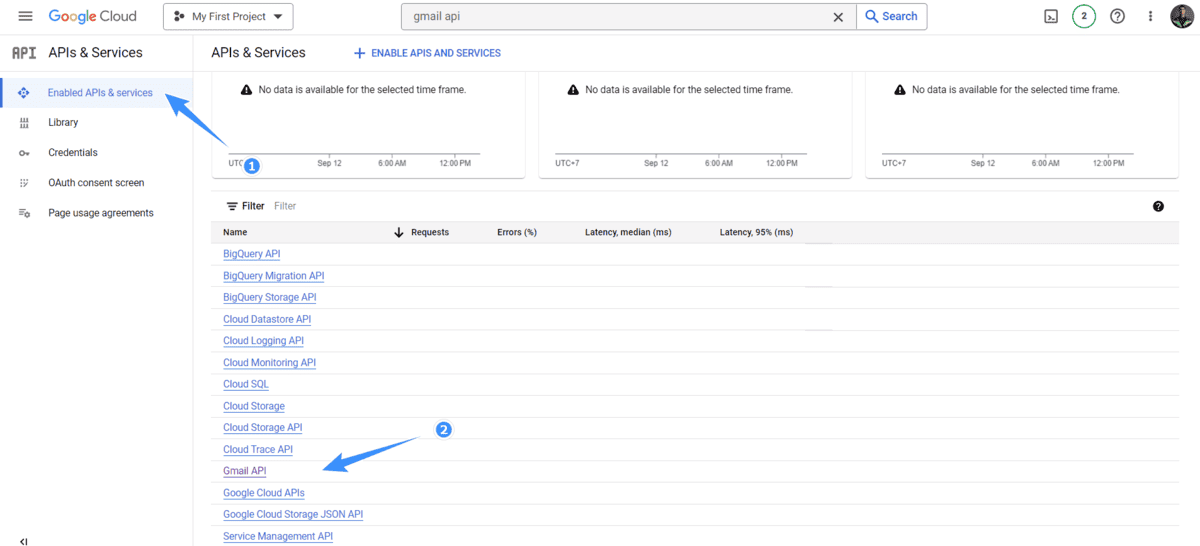Click the Google Cloud logo
Screen dimensions: 1200x546
pyautogui.click(x=93, y=16)
